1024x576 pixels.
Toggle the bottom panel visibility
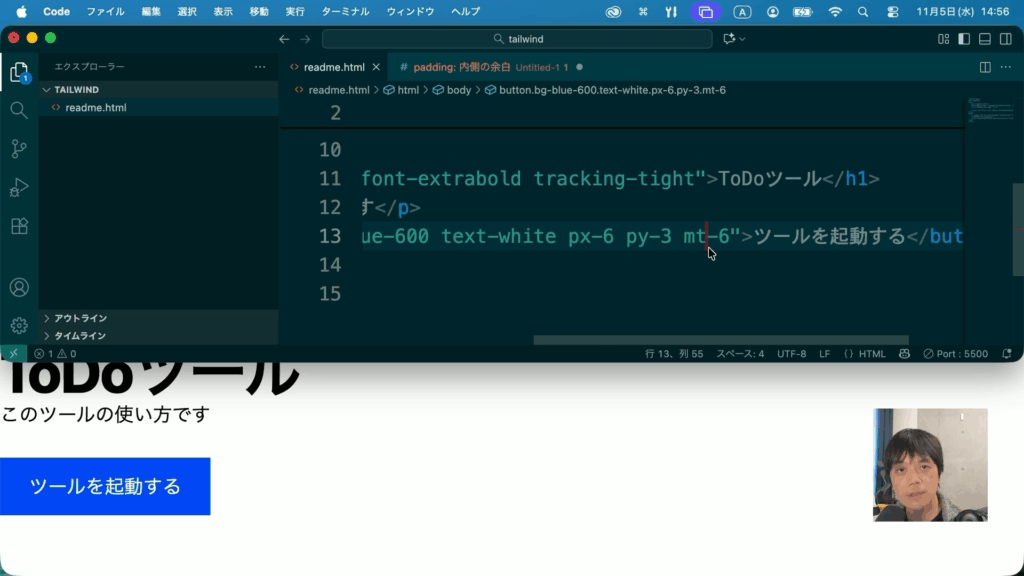[x=985, y=39]
